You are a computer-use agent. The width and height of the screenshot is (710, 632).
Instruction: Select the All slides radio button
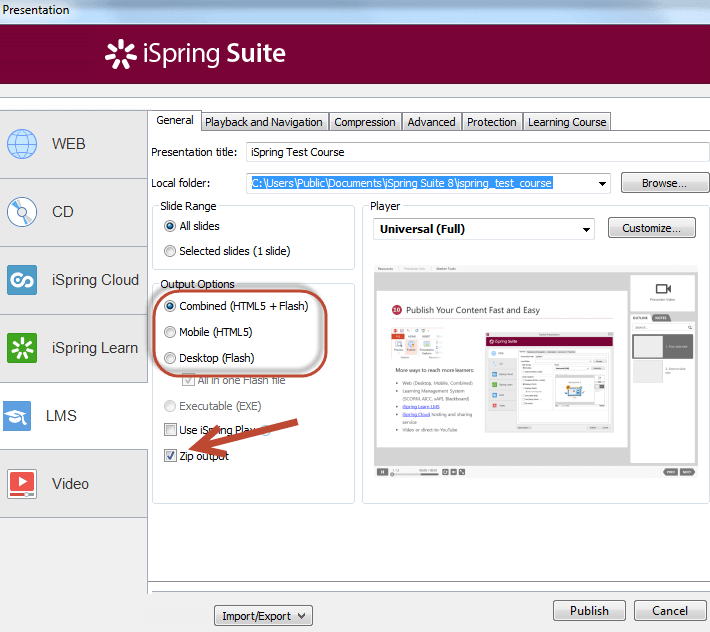(x=170, y=226)
